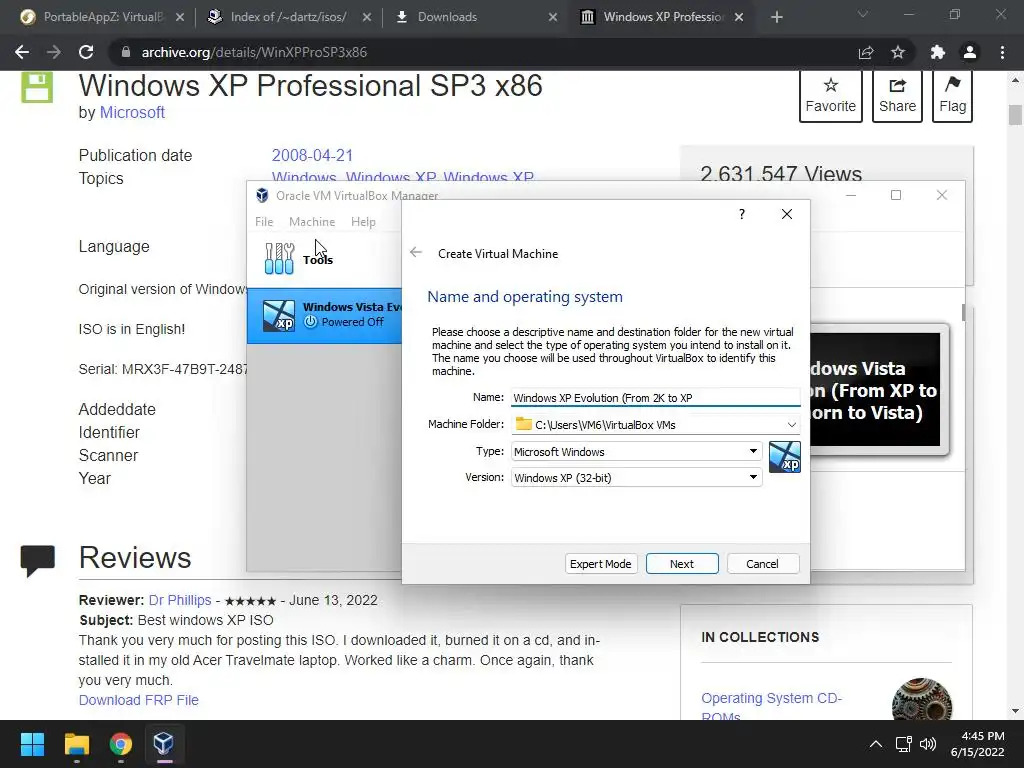This screenshot has height=768, width=1024.
Task: Open the Download FRP File link
Action: pos(138,700)
